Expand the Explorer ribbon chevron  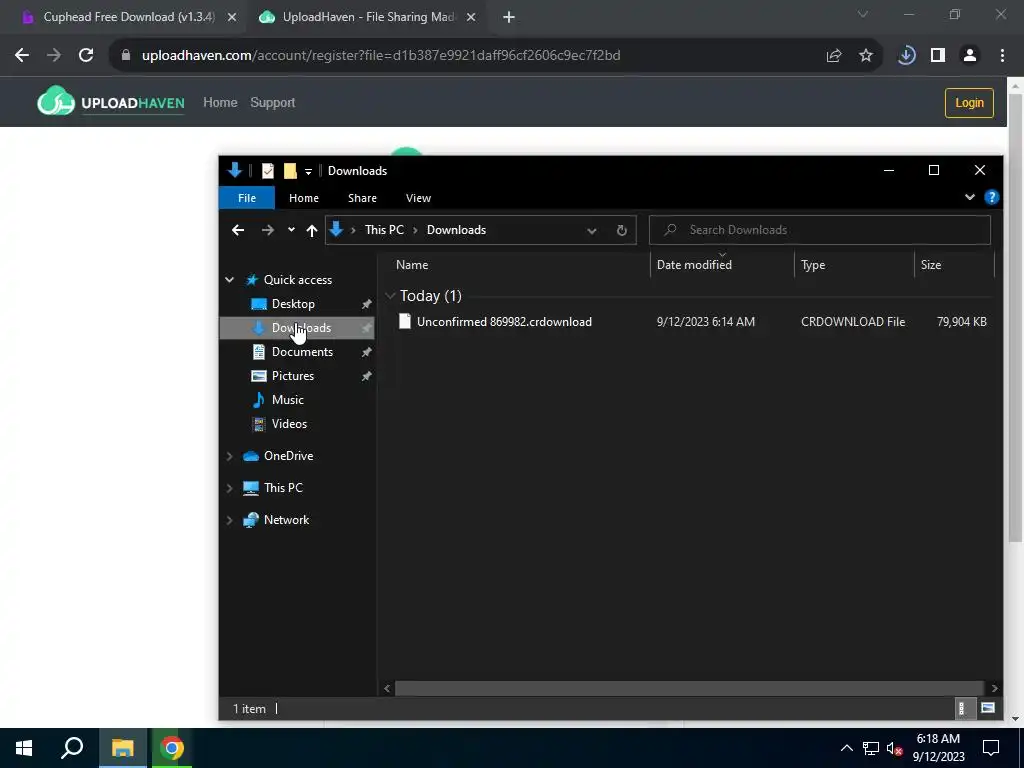[x=970, y=197]
